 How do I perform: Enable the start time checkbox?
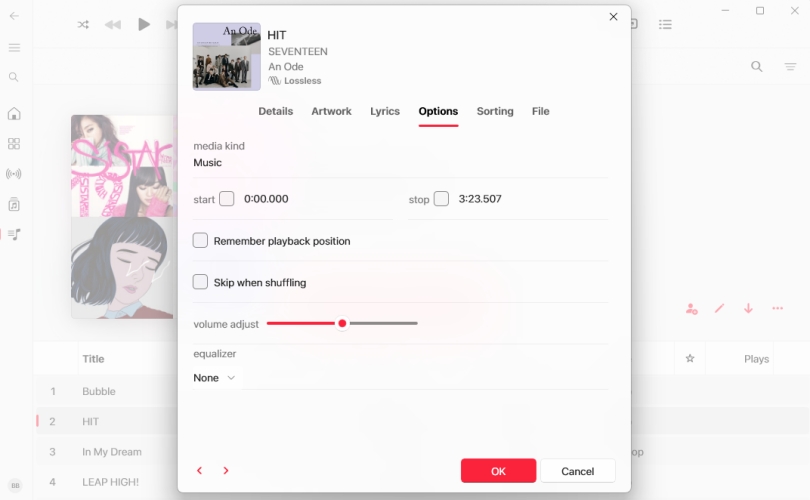(227, 199)
